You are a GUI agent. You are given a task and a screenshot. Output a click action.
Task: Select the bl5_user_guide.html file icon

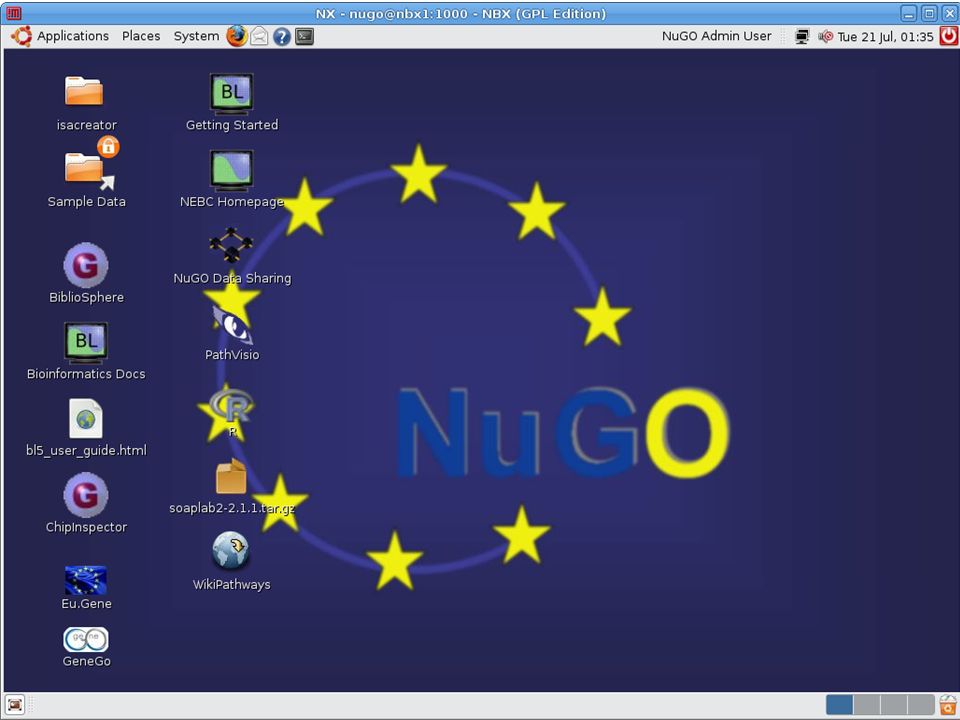pos(86,419)
